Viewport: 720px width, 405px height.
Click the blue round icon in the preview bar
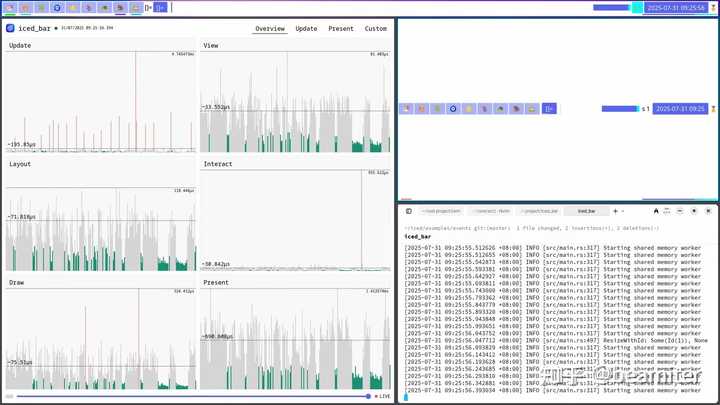(x=453, y=109)
